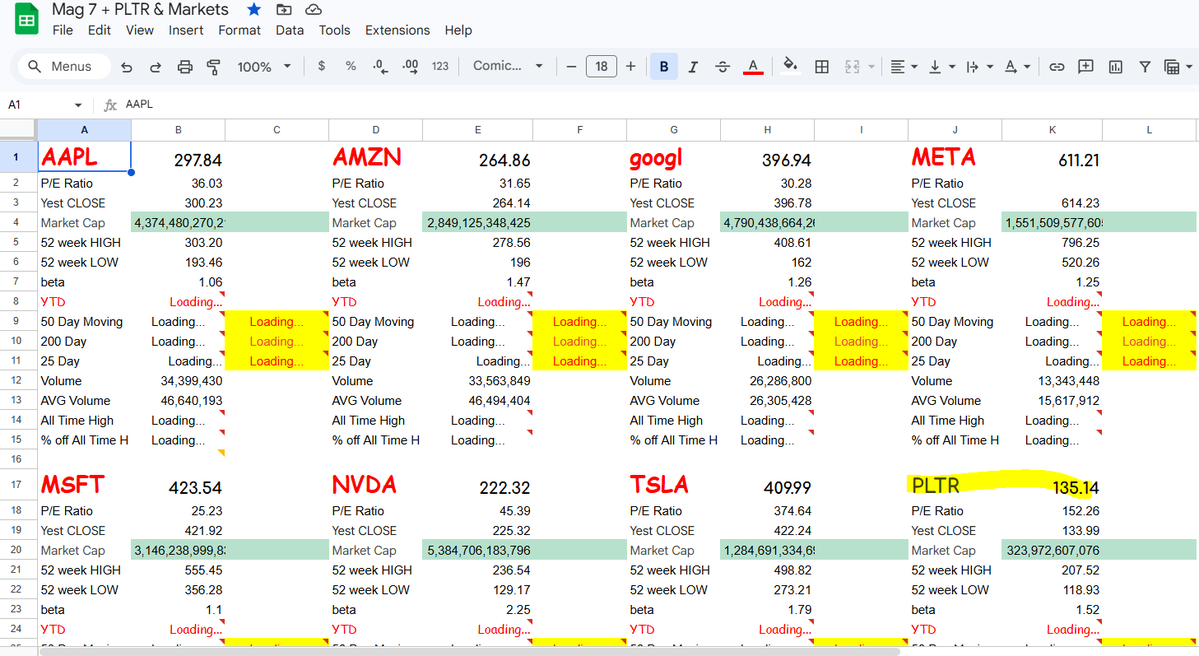The width and height of the screenshot is (1199, 656).
Task: Open the Extensions menu
Action: pyautogui.click(x=398, y=30)
